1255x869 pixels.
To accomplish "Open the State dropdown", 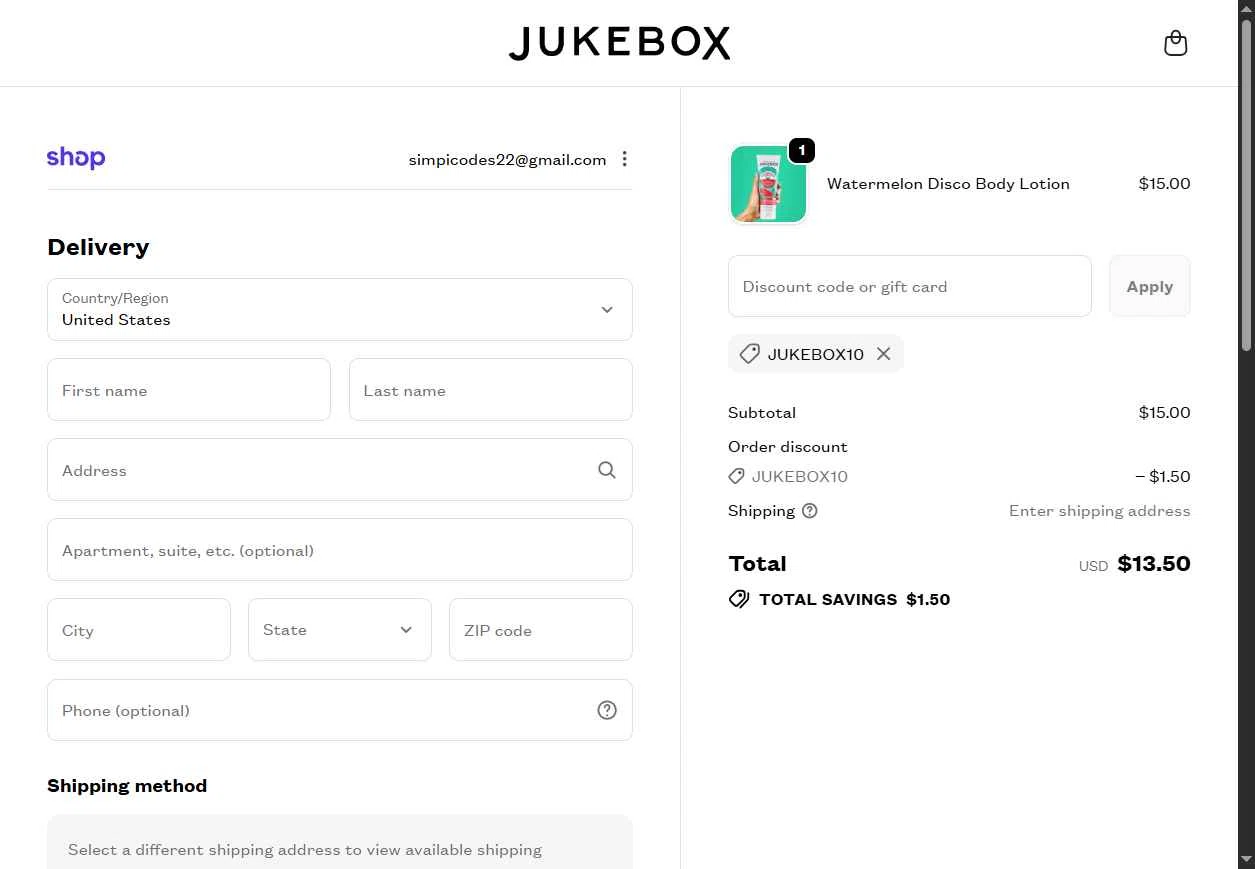I will 340,630.
